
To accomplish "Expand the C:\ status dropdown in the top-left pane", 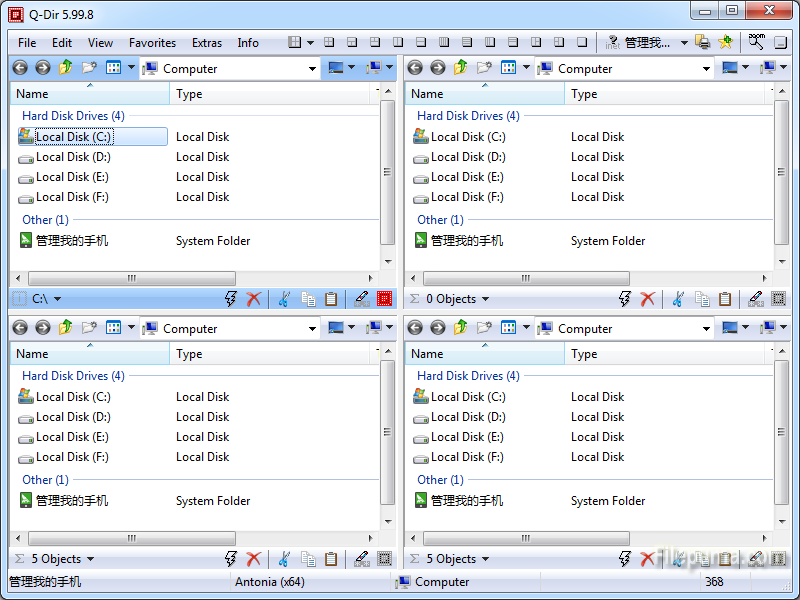I will tap(57, 299).
